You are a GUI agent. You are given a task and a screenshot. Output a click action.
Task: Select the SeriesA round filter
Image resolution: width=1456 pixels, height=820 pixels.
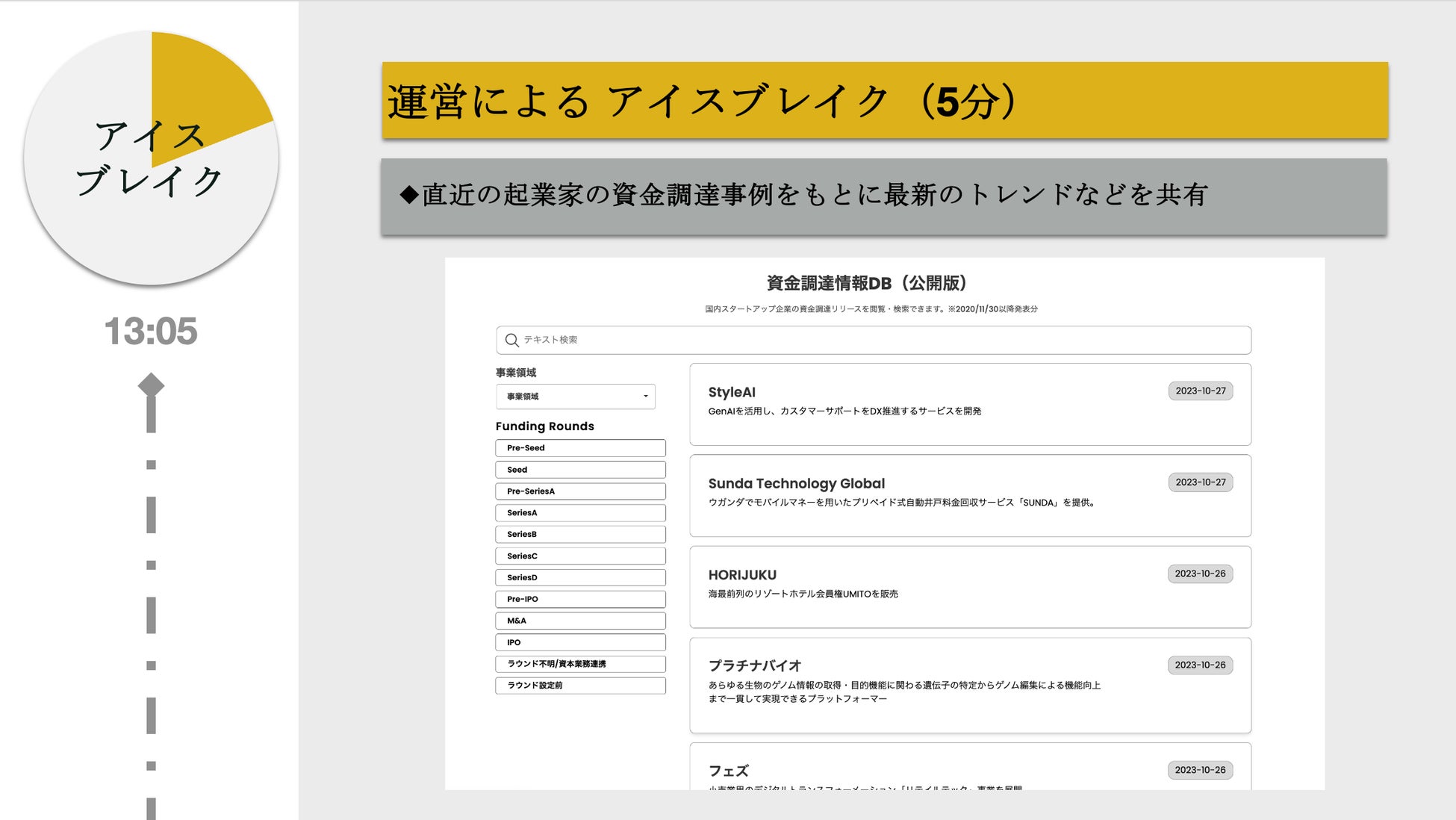coord(580,513)
